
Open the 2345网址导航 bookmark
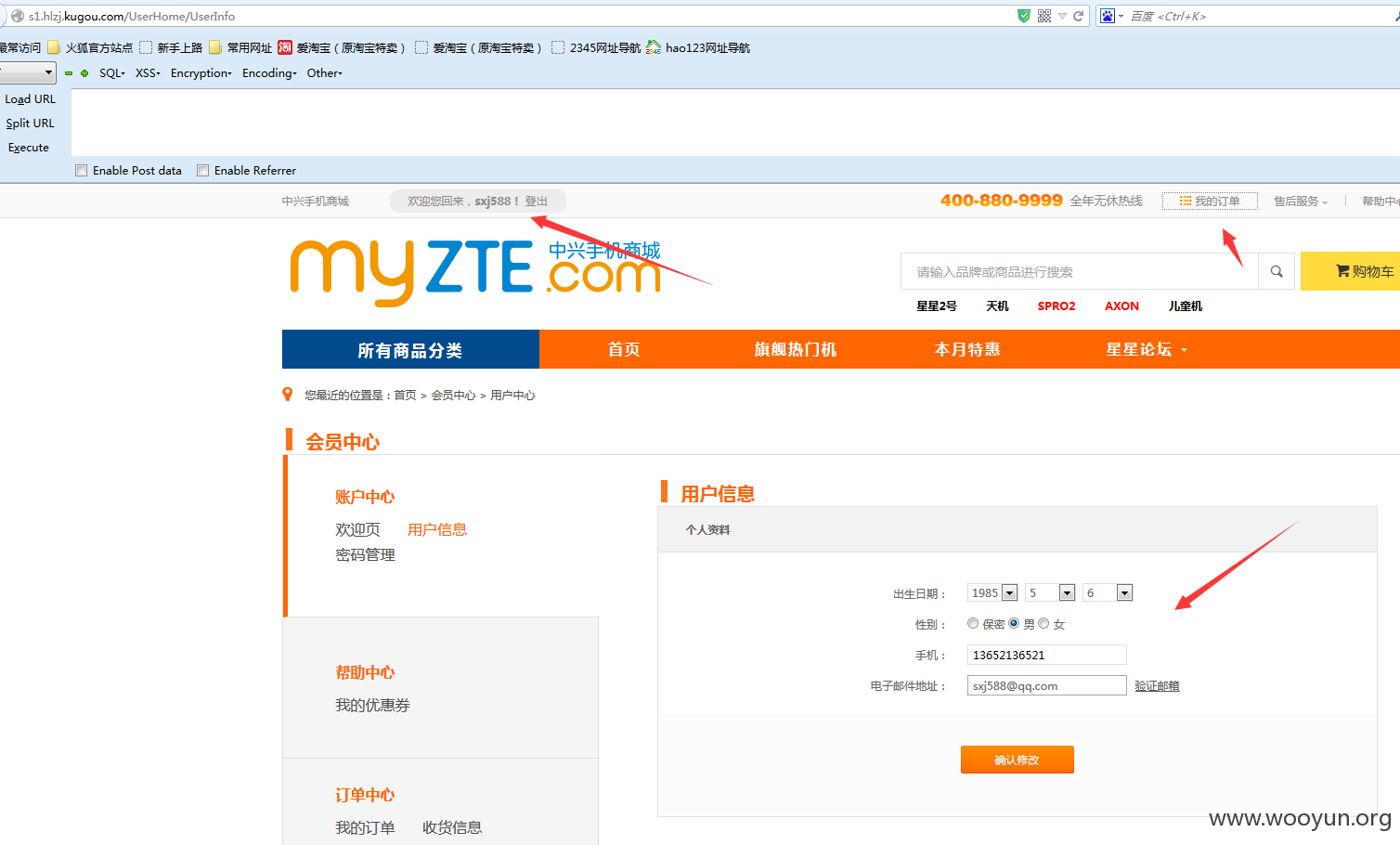[596, 47]
